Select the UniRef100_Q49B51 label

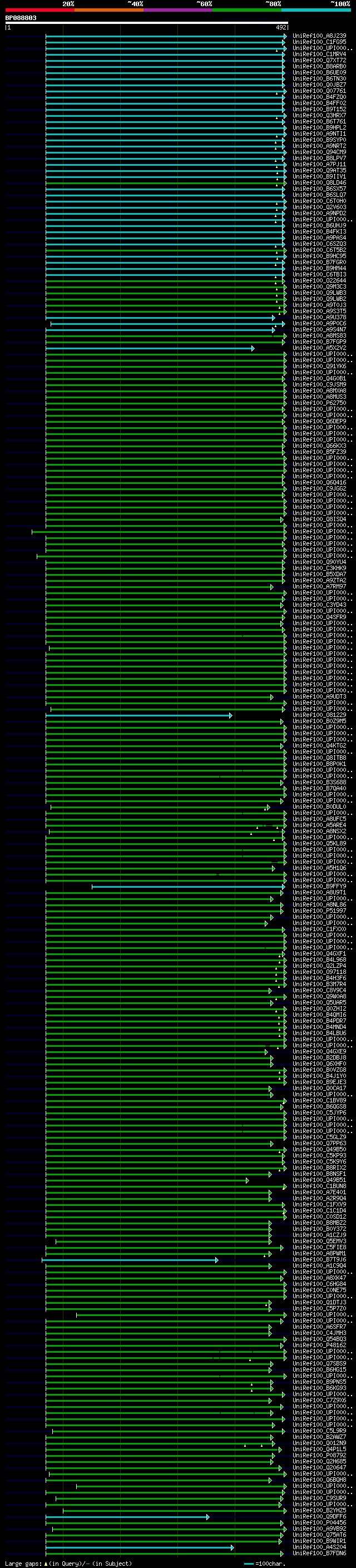click(x=319, y=1180)
